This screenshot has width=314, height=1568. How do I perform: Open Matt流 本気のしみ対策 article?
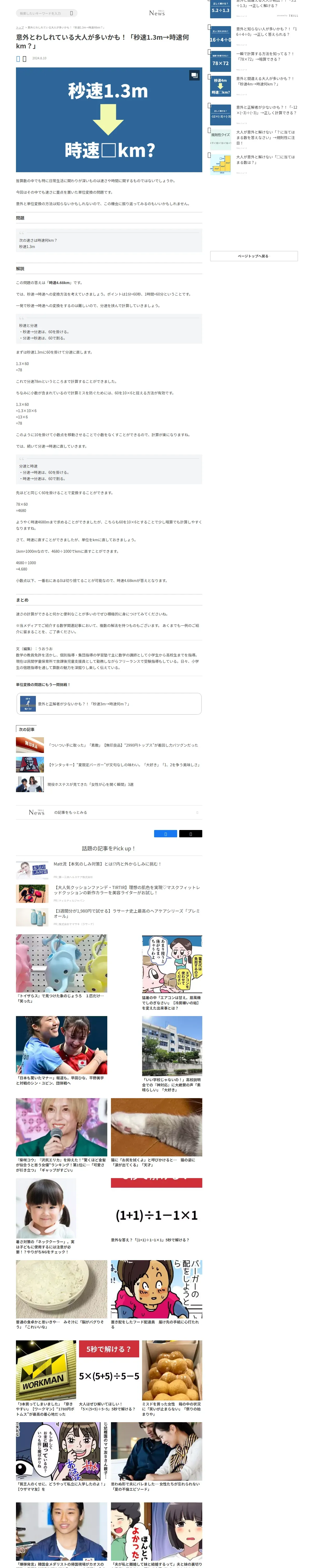pyautogui.click(x=107, y=864)
